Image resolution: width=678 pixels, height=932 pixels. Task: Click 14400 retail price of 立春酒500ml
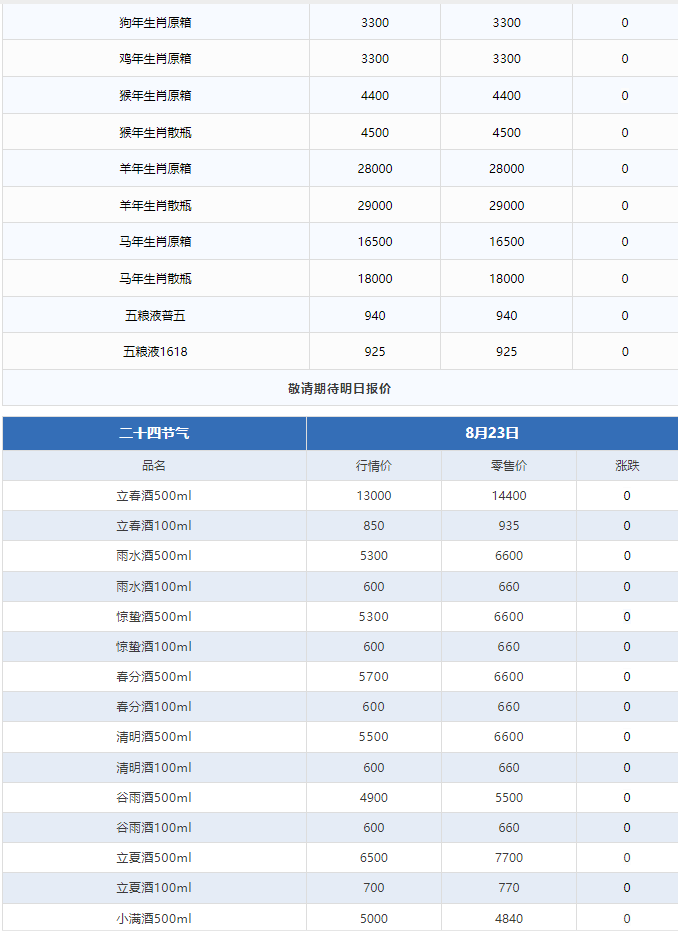[509, 496]
